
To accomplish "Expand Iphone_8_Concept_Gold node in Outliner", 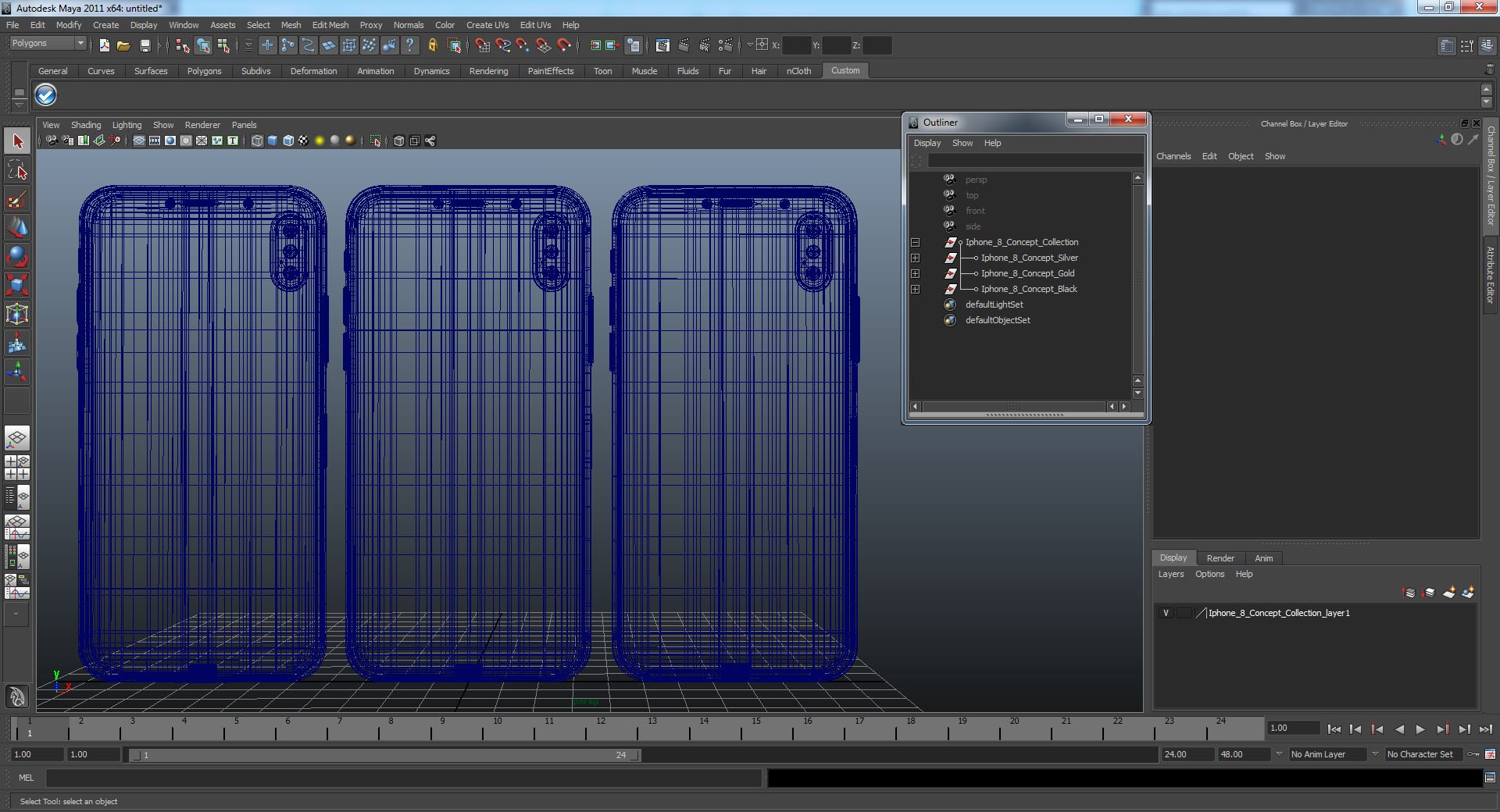I will click(915, 273).
